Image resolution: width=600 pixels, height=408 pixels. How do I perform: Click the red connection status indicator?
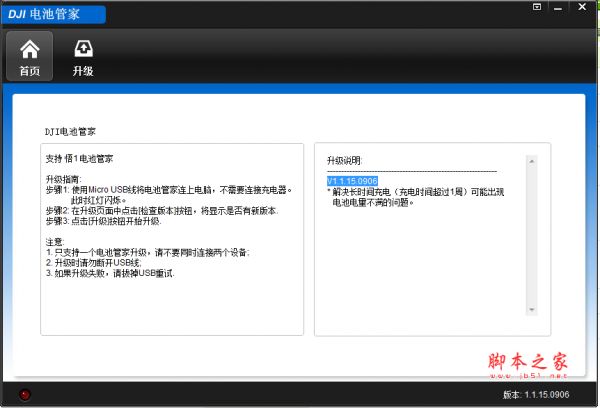(x=25, y=394)
